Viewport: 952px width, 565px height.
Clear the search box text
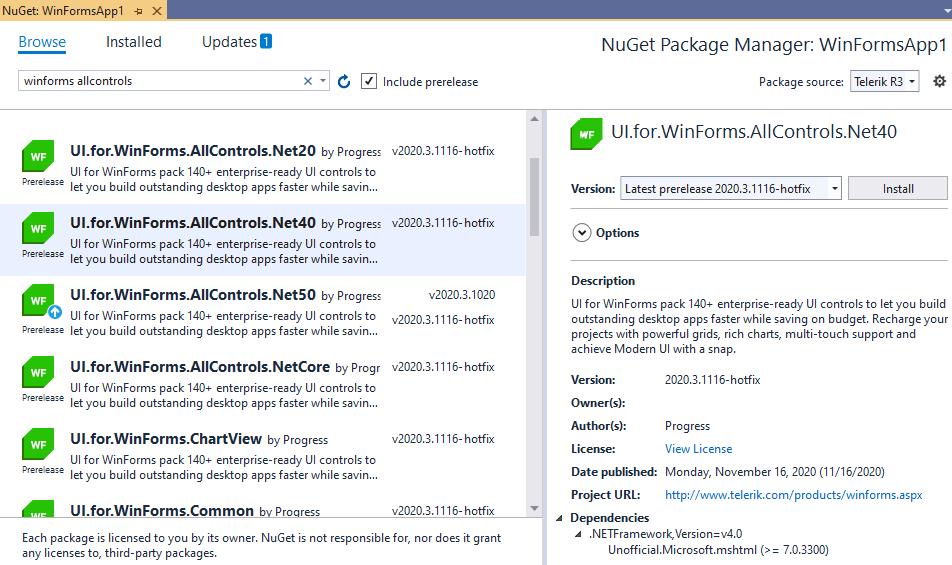[x=308, y=81]
